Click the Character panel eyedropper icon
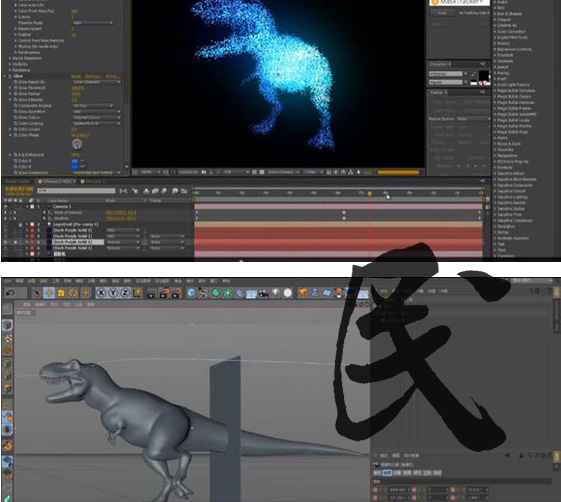The image size is (561, 502). click(x=474, y=74)
